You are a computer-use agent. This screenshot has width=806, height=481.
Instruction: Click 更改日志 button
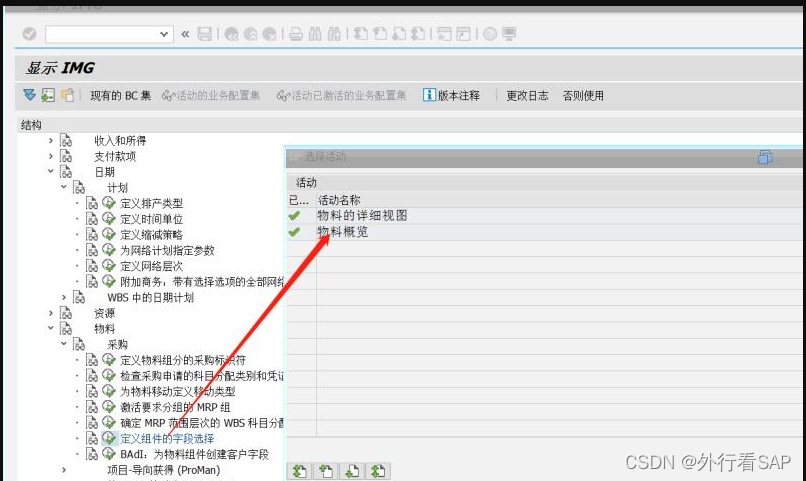click(x=527, y=96)
